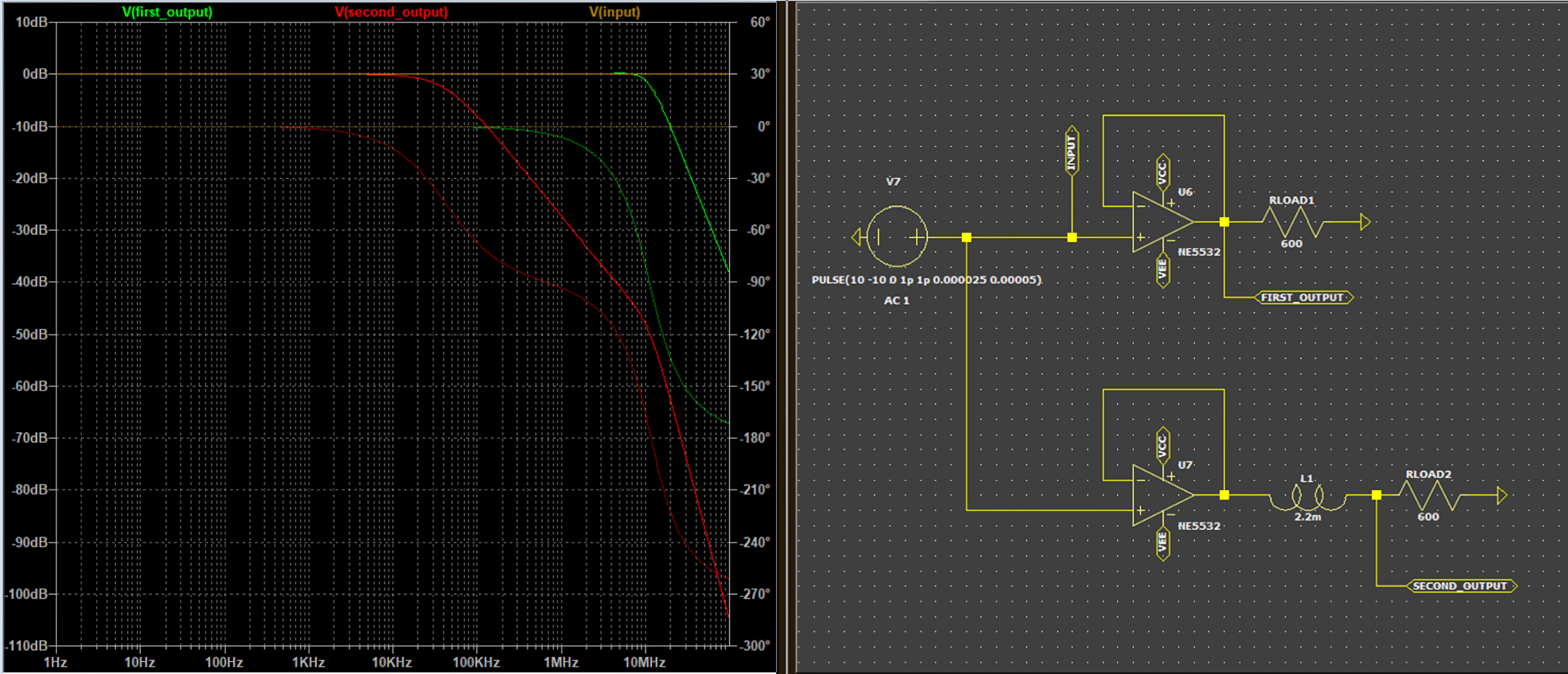This screenshot has width=1568, height=674.
Task: Click the -110dB left axis label
Action: click(26, 645)
